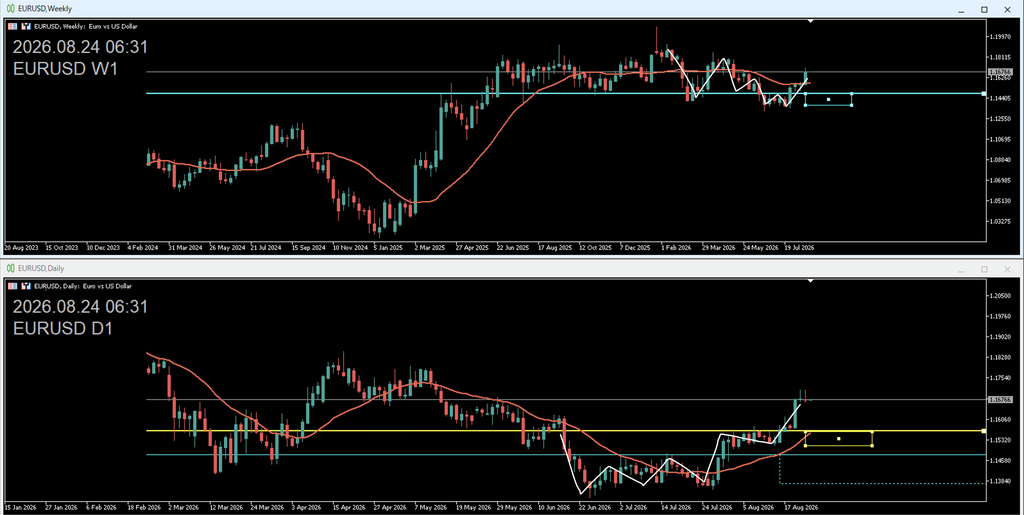Activate the EURUSD,Daily window title bar
The width and height of the screenshot is (1024, 515).
pos(512,268)
